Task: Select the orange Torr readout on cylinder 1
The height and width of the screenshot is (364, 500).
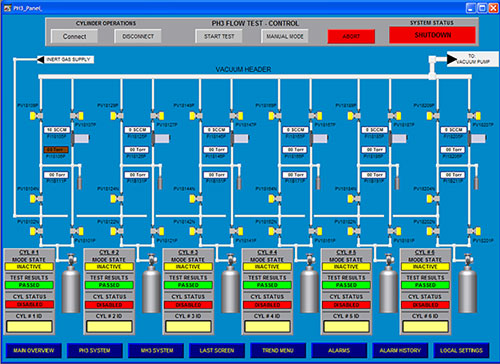Action: 56,150
